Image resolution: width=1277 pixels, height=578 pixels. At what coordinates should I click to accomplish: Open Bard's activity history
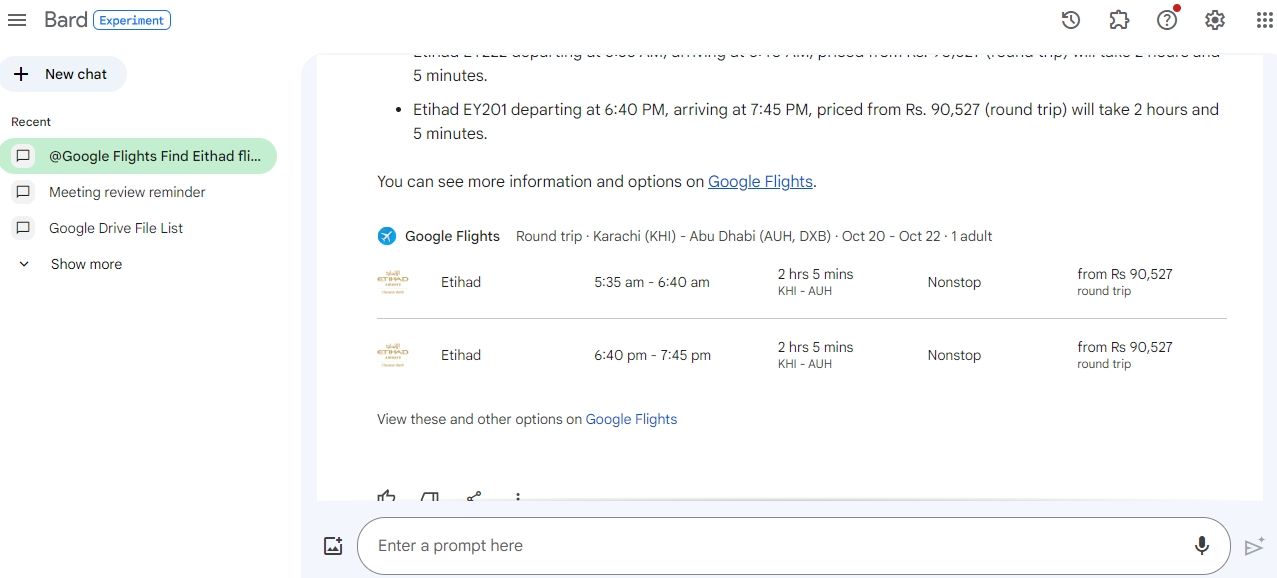1070,19
